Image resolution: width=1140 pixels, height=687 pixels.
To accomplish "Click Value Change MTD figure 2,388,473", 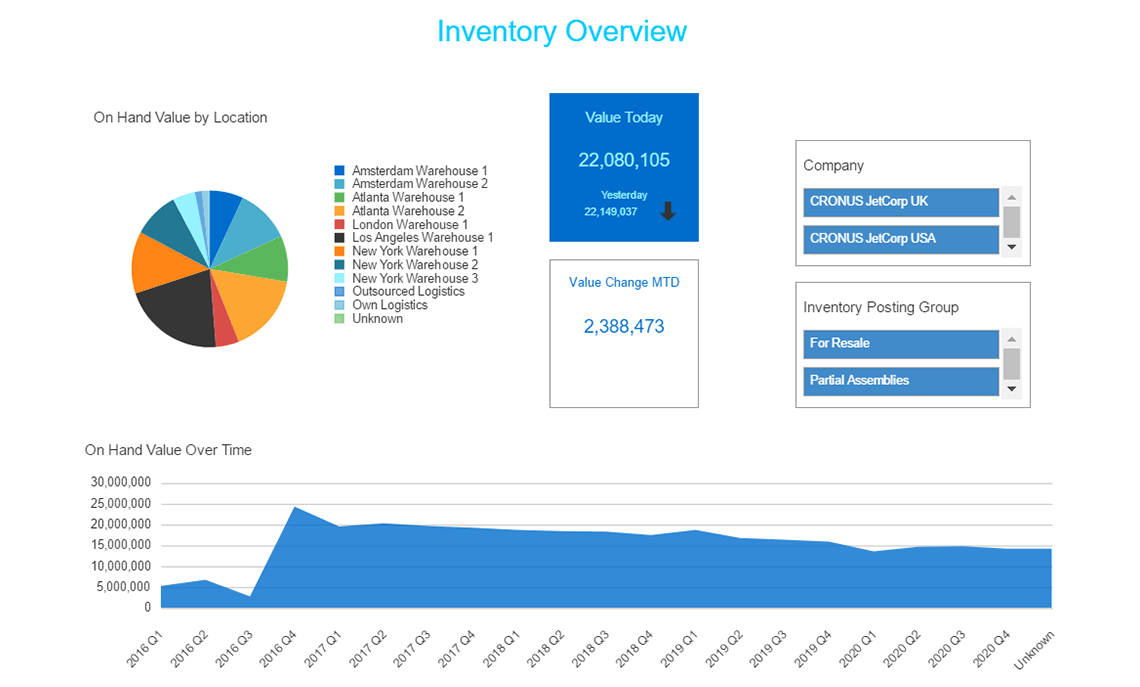I will [624, 326].
